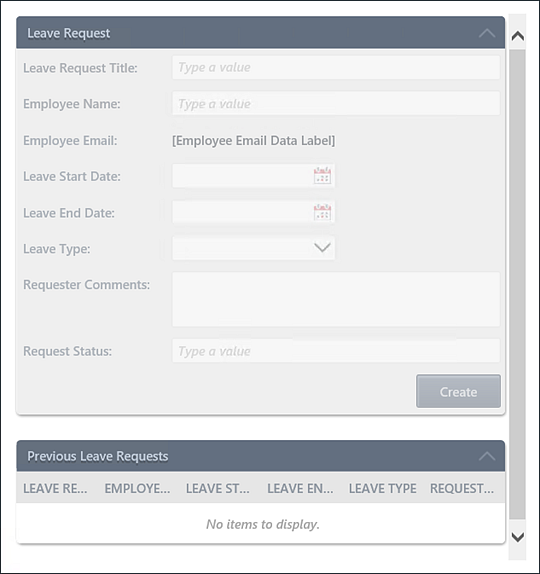Open the Leave End Date calendar picker
Viewport: 540px width, 574px height.
[x=322, y=212]
